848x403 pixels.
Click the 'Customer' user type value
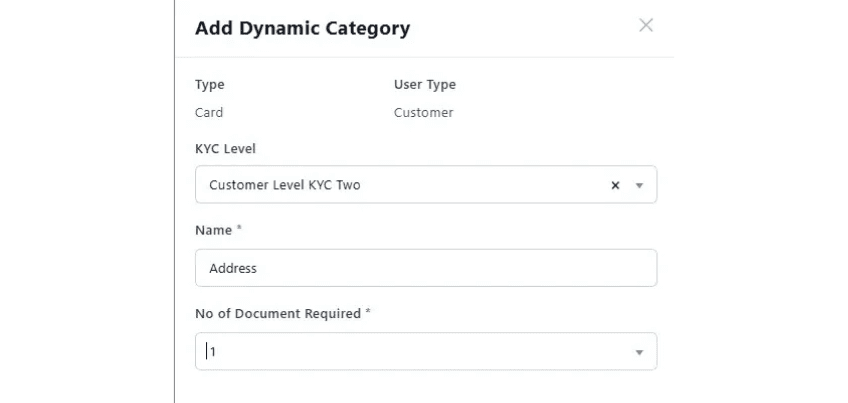423,113
